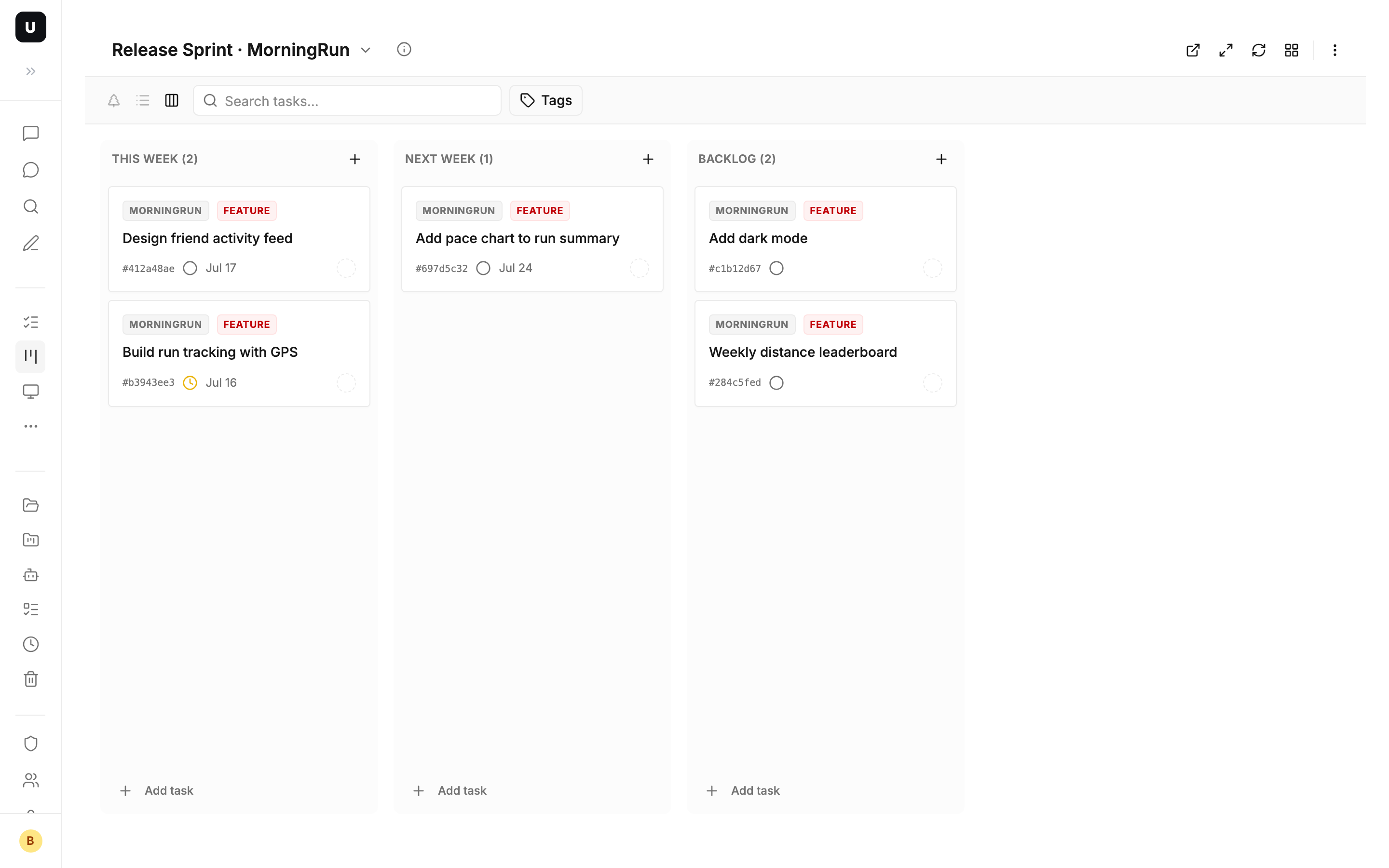Click the board info icon
Image resolution: width=1389 pixels, height=868 pixels.
click(404, 49)
